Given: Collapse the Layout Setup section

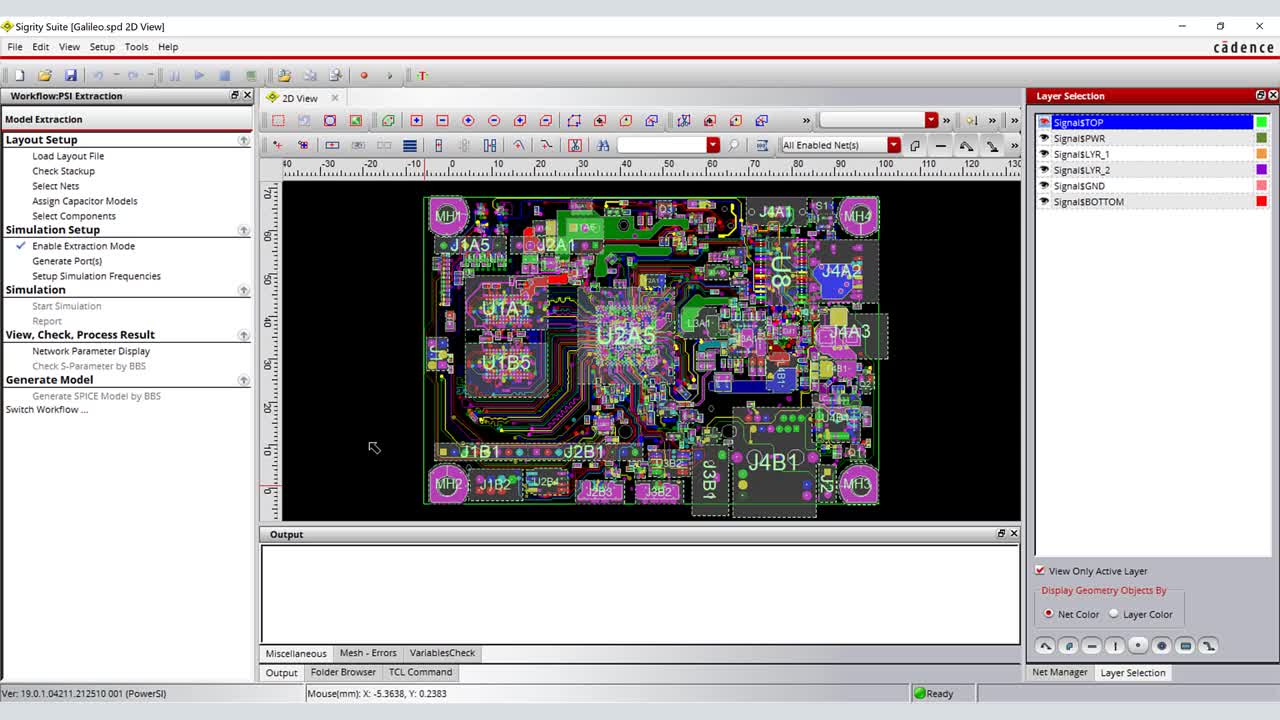Looking at the screenshot, I should 243,140.
